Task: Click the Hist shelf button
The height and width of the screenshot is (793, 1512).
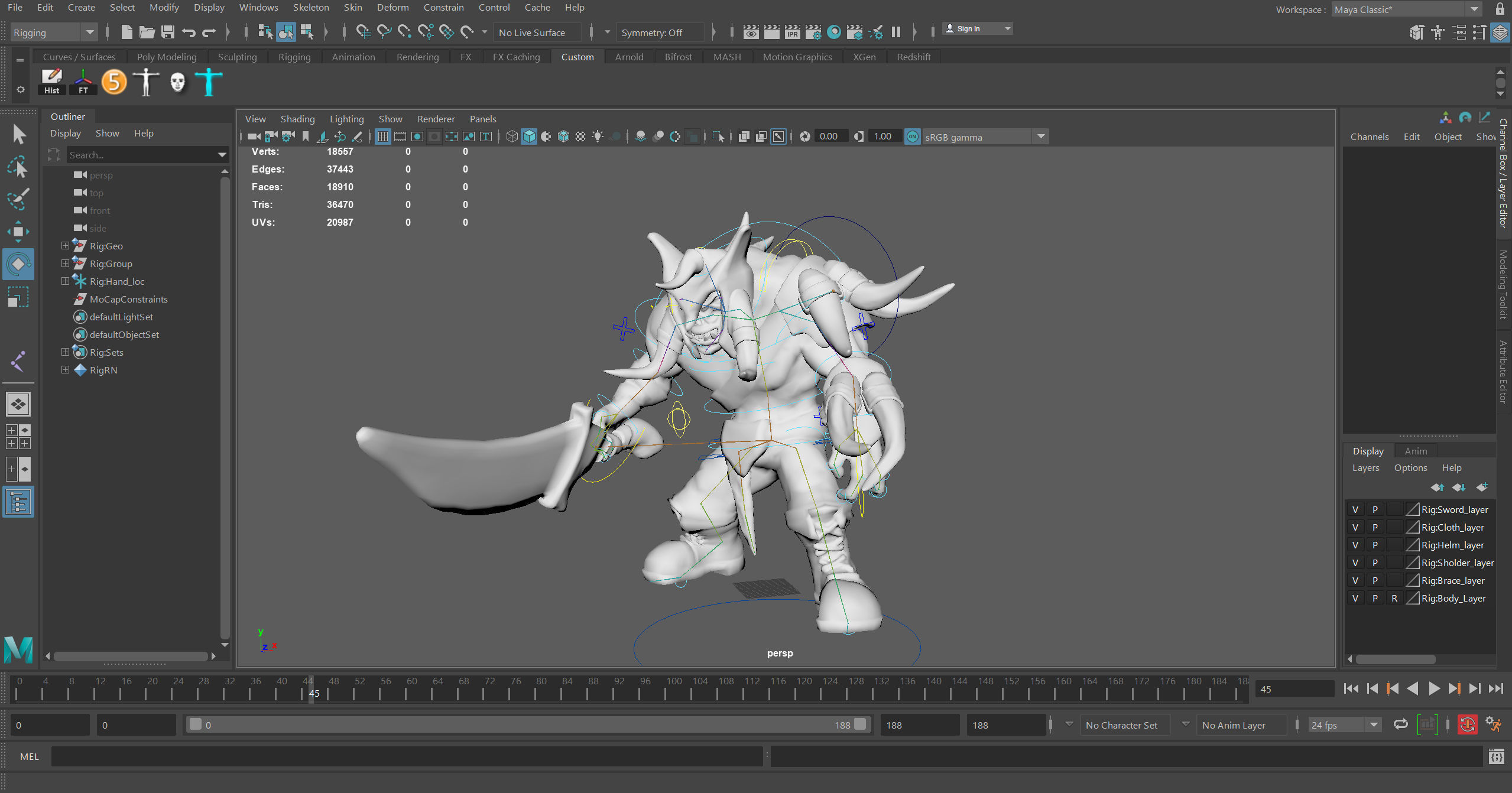Action: (51, 82)
